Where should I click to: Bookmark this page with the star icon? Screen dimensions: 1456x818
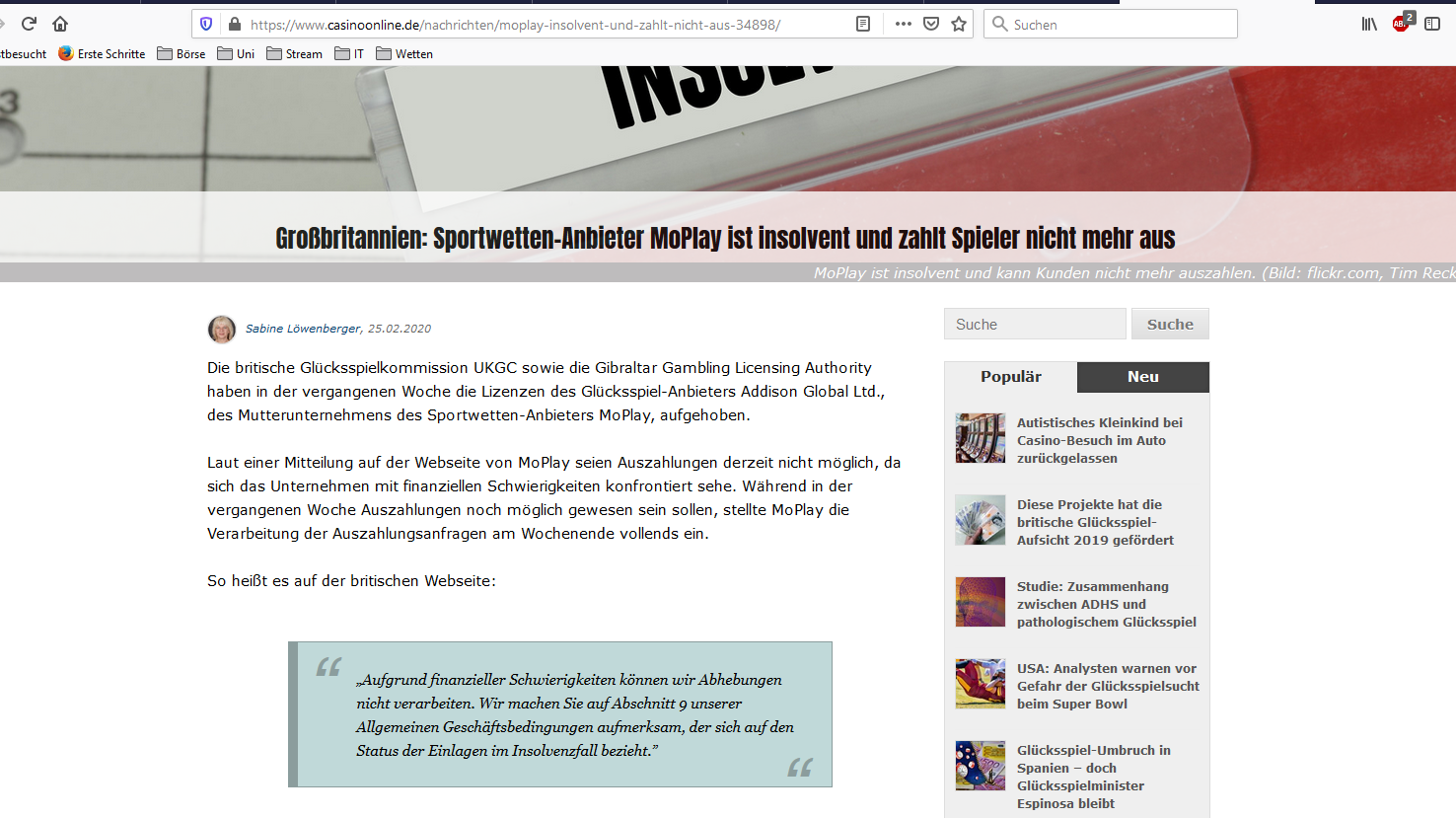(x=959, y=24)
